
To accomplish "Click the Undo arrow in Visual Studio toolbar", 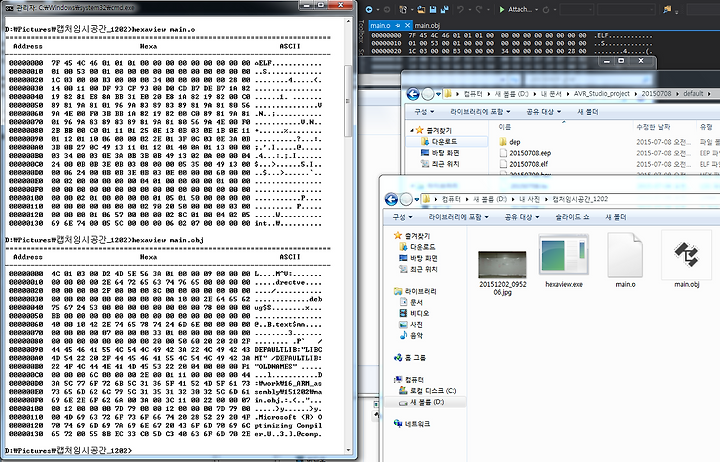I will point(461,9).
